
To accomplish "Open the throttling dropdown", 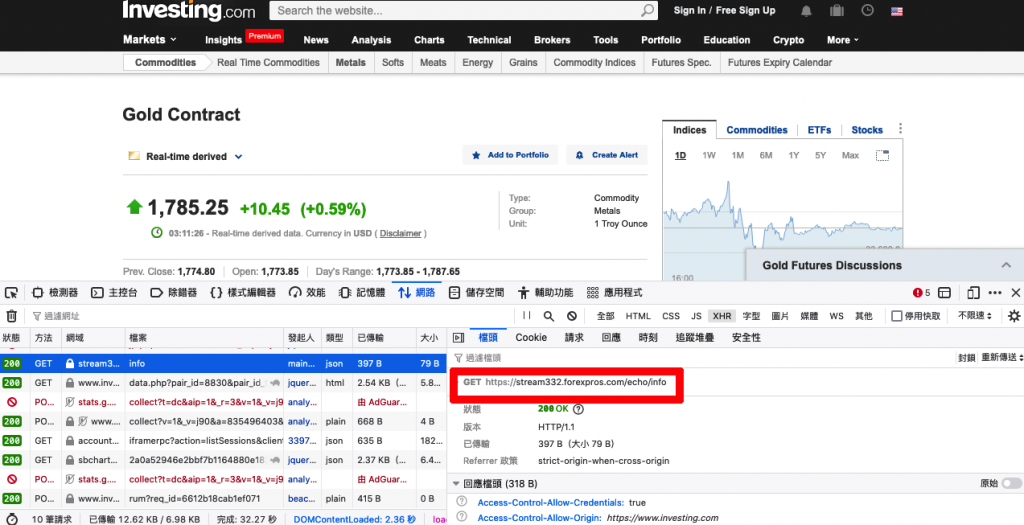I will click(x=975, y=316).
